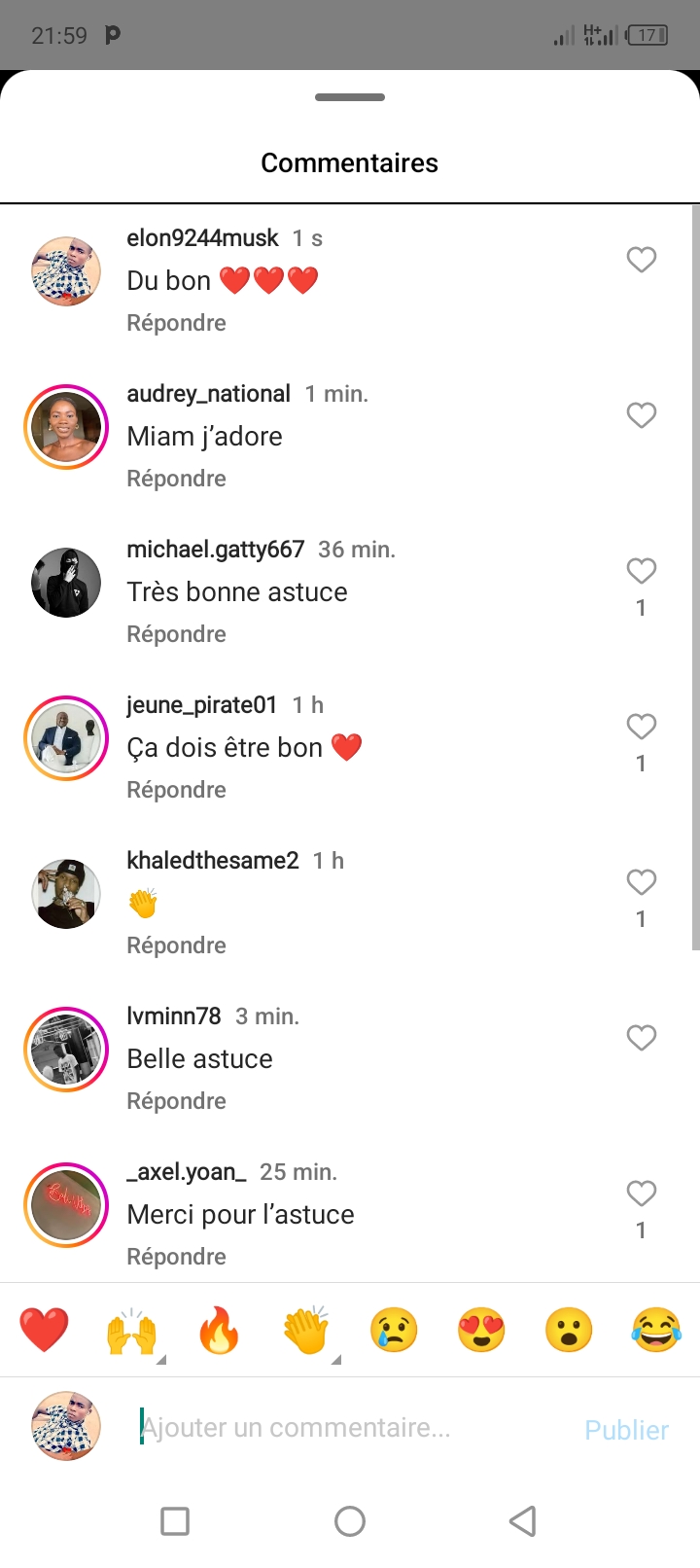Like audrey_national's "Miam j'adore" comment
This screenshot has width=700, height=1568.
pyautogui.click(x=641, y=415)
